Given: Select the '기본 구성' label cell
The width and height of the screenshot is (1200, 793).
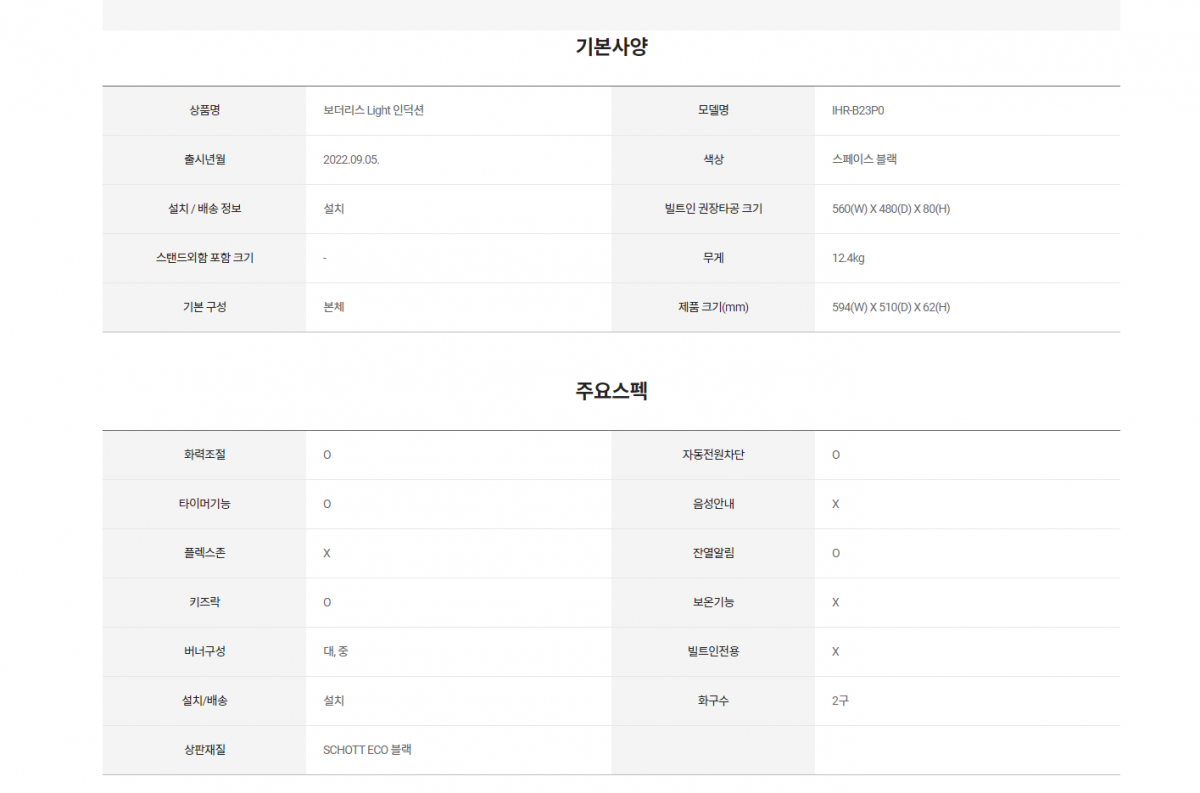Looking at the screenshot, I should (204, 307).
